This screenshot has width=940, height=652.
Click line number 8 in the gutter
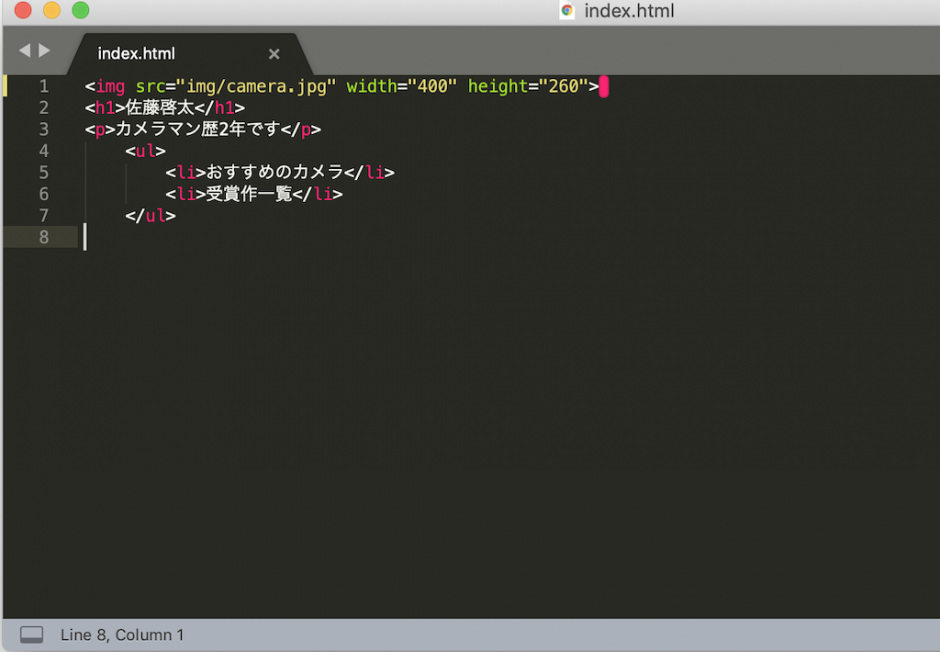[44, 237]
